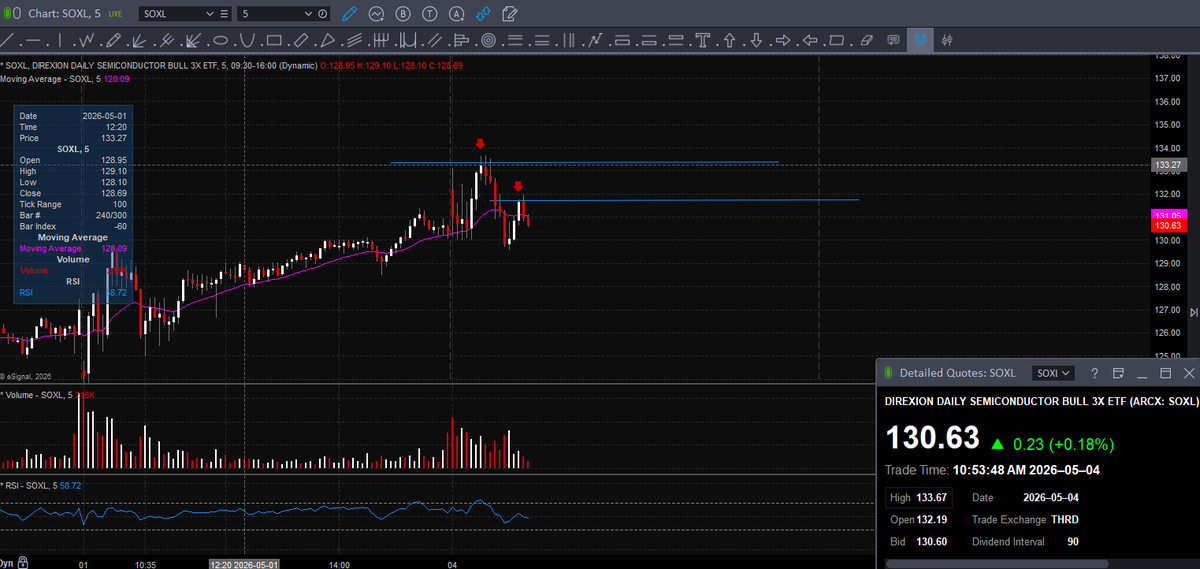Select the right arrow marker tool
This screenshot has width=1200, height=569.
(783, 41)
